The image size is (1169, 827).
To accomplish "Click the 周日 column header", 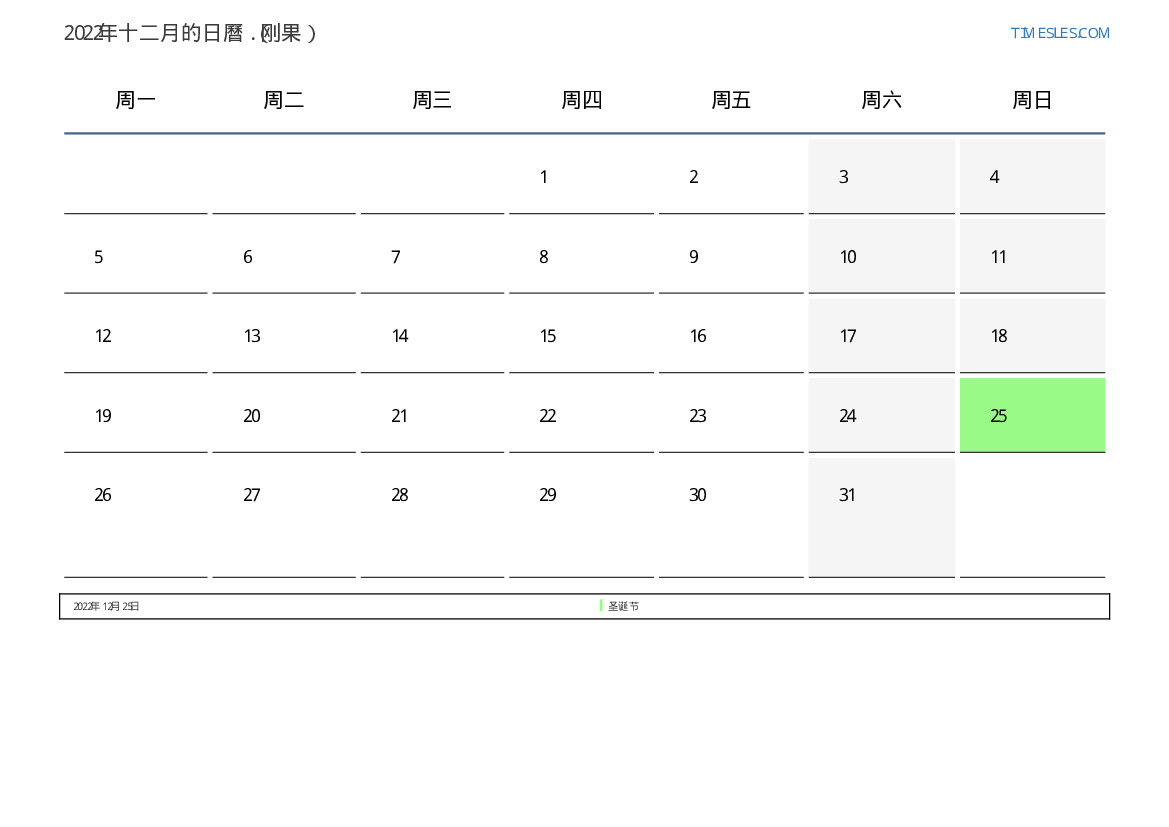I will 1032,100.
